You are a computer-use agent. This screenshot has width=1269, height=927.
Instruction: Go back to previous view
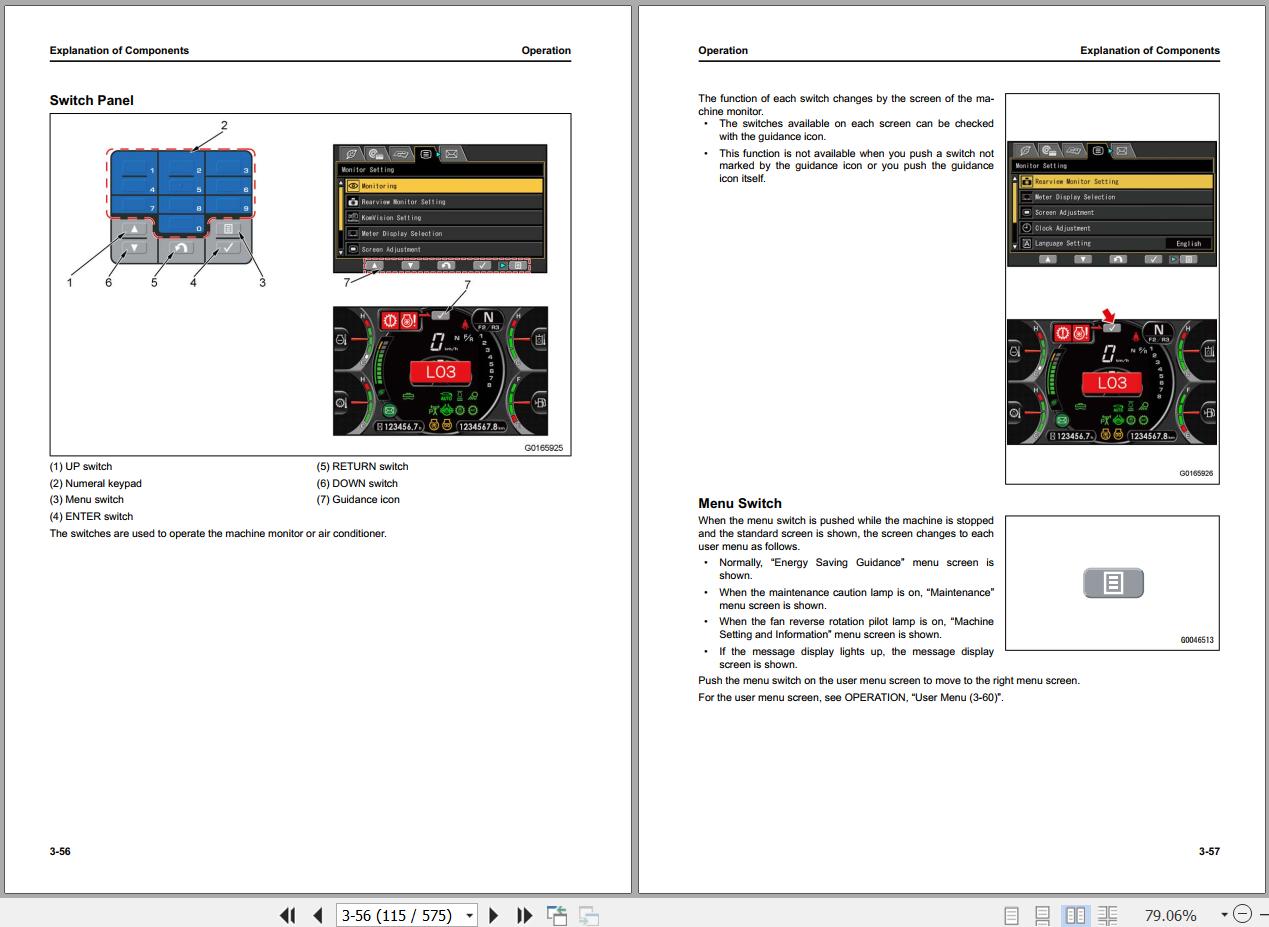[557, 915]
